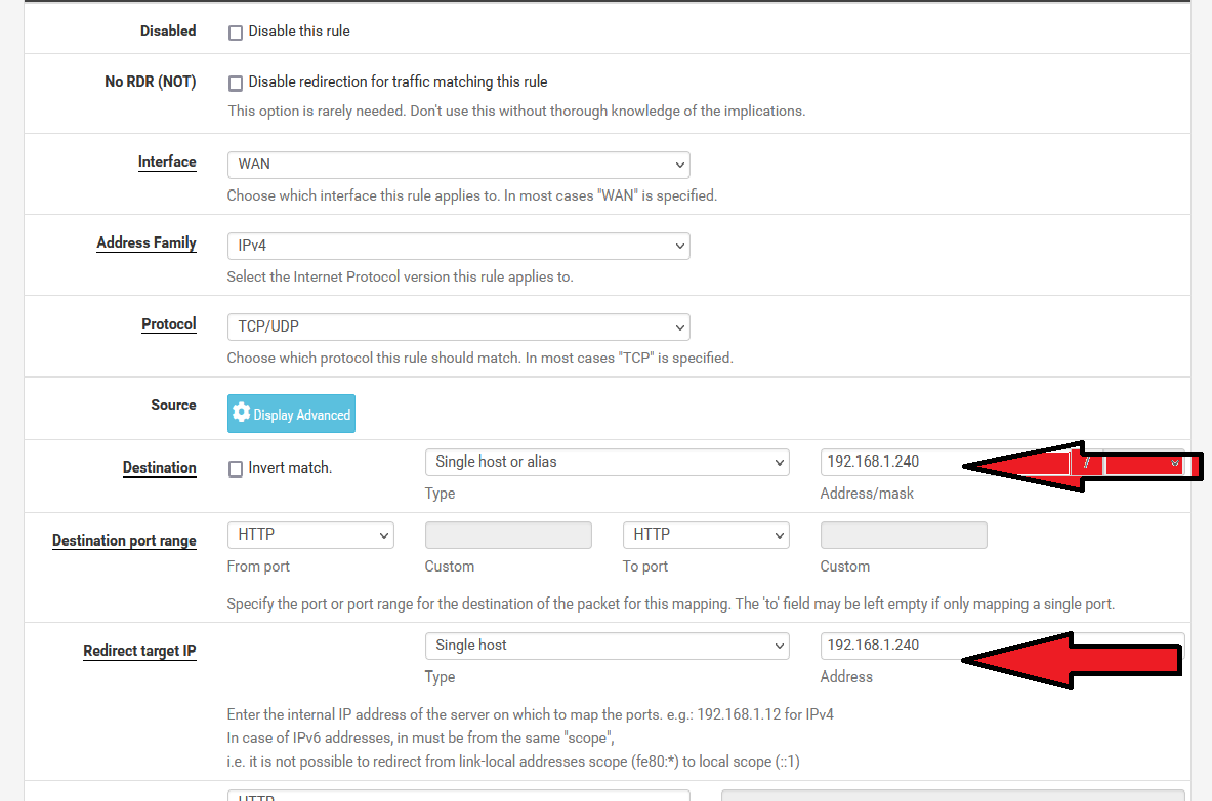Click the underlined Interface label
The image size is (1212, 801).
(167, 162)
